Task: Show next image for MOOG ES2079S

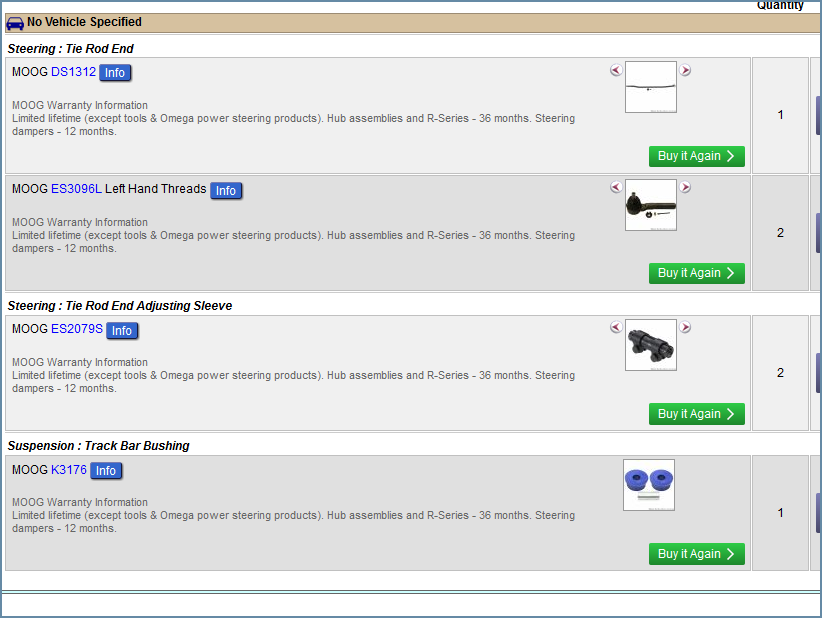Action: point(685,327)
